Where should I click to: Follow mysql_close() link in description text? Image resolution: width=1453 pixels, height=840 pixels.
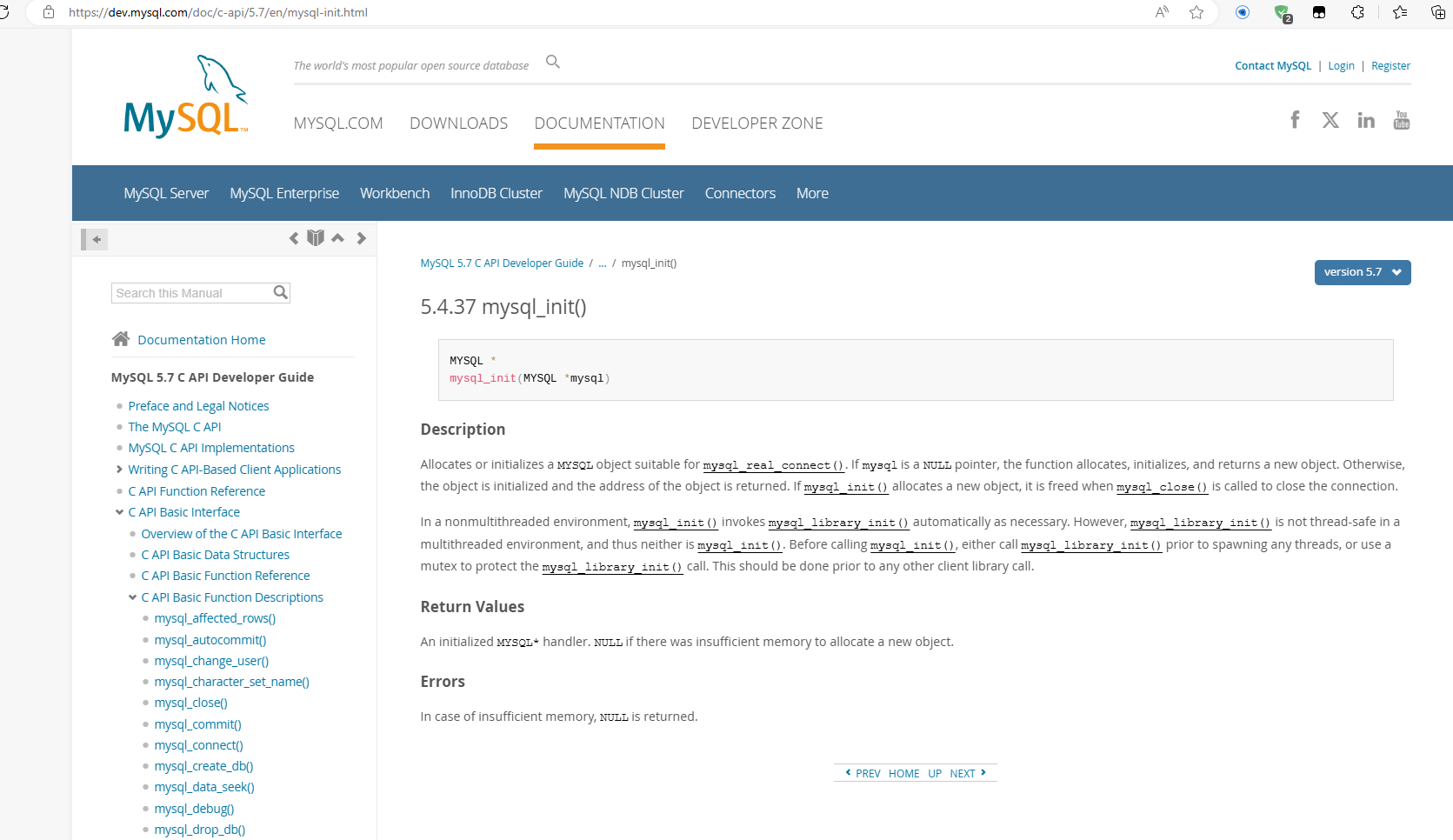click(1163, 487)
